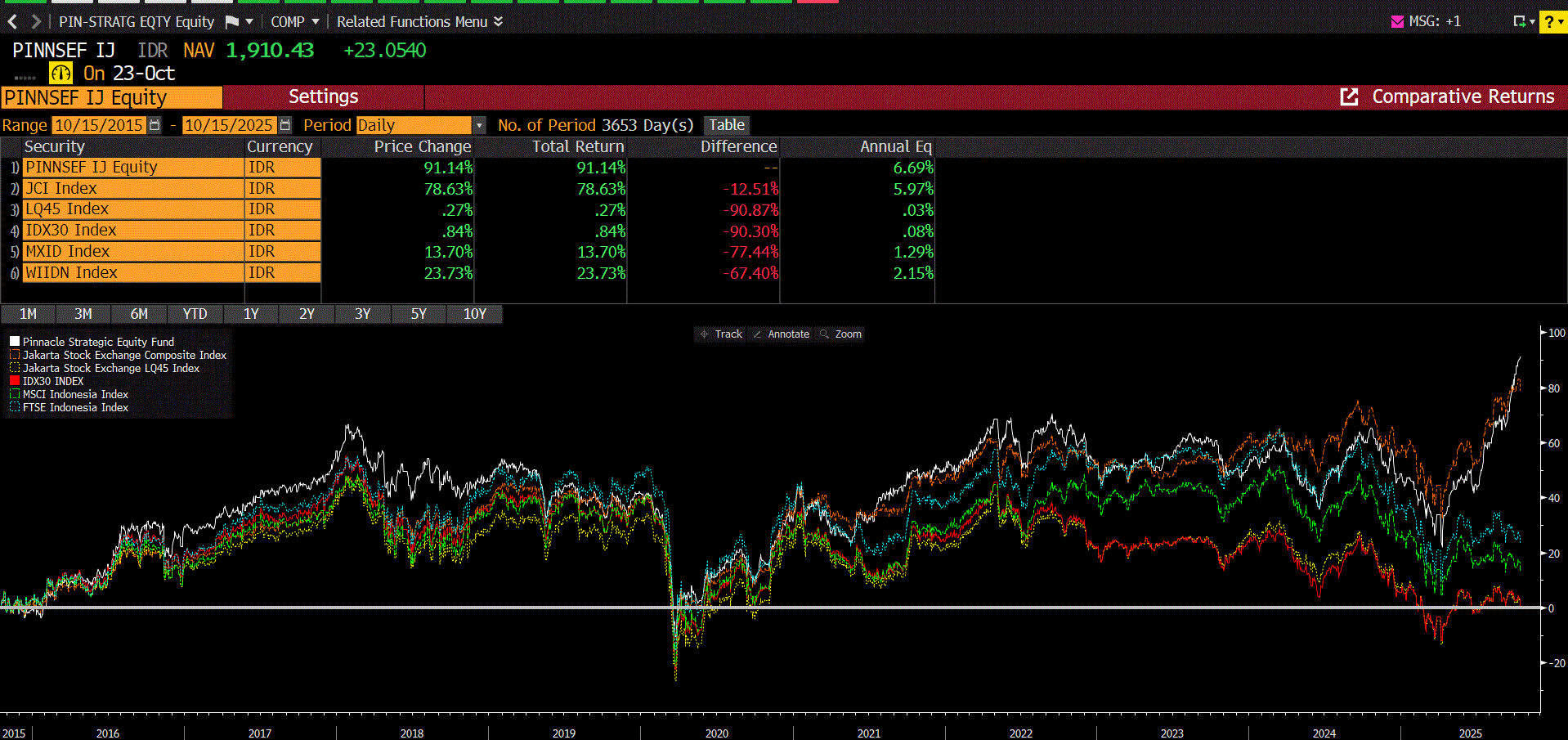Select the 5Y time range tab
This screenshot has height=740, width=1568.
click(x=419, y=314)
